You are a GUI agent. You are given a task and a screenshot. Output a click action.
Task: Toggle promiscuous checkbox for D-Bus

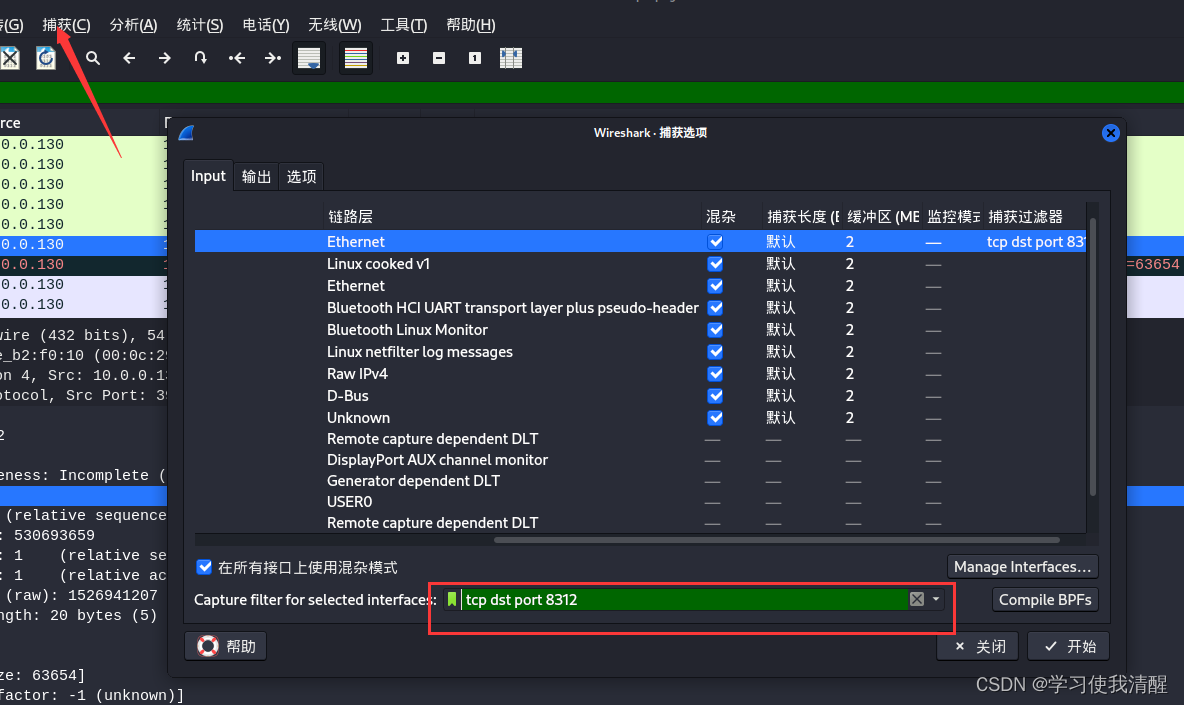coord(715,396)
